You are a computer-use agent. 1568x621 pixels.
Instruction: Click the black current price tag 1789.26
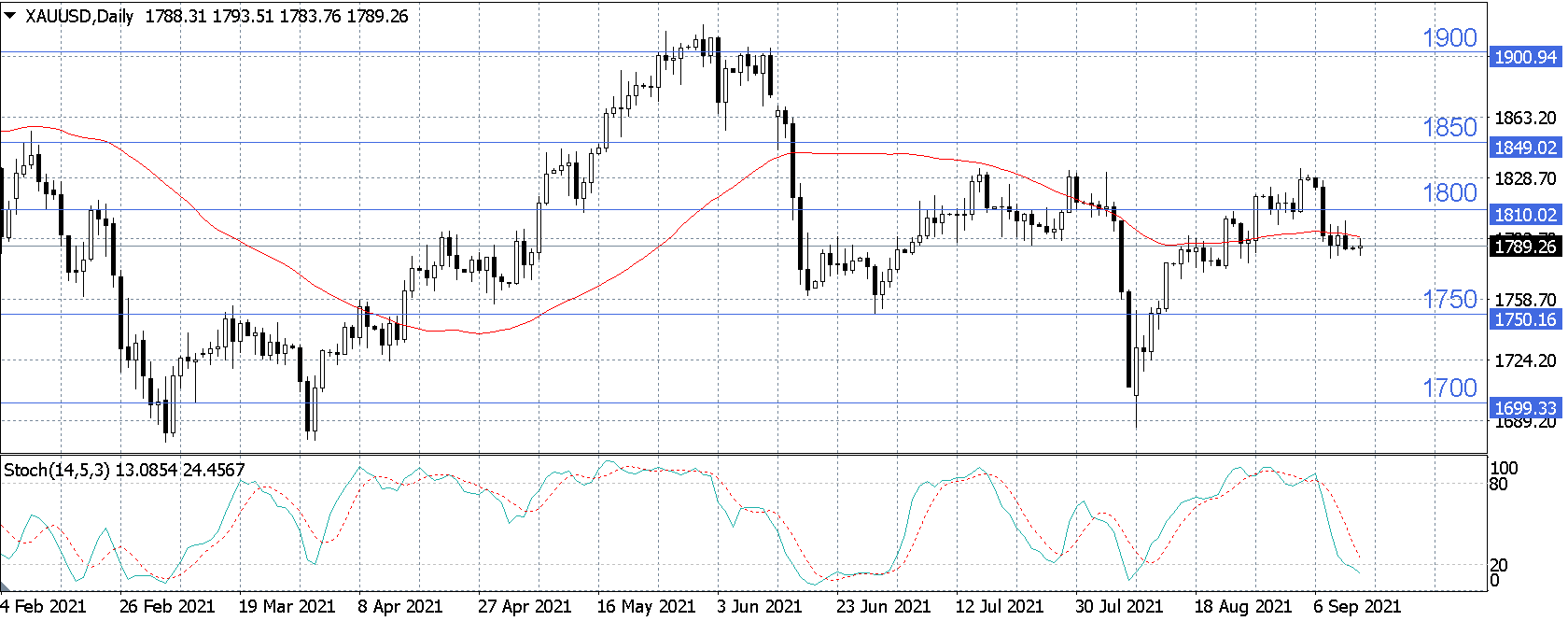(1525, 247)
